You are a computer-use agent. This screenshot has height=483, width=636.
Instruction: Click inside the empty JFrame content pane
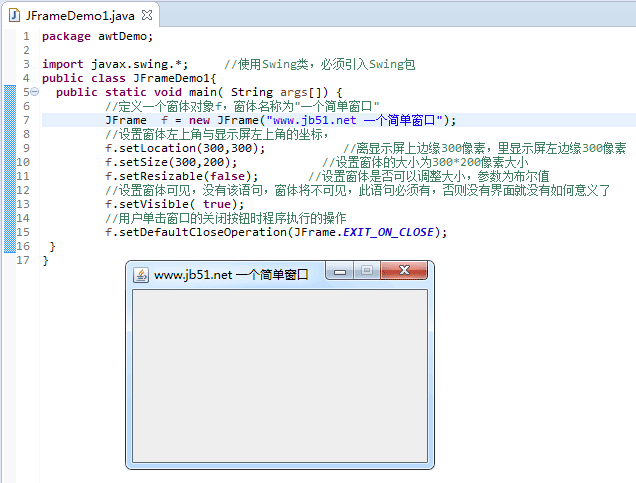280,376
